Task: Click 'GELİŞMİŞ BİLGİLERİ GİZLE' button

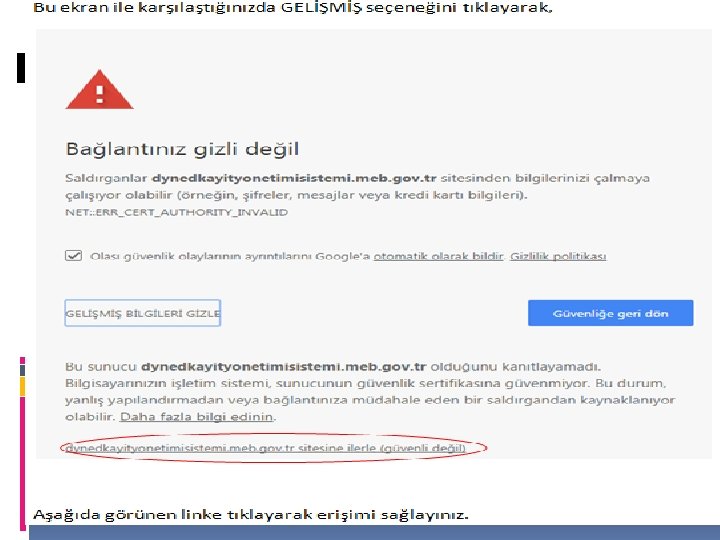Action: (x=143, y=313)
